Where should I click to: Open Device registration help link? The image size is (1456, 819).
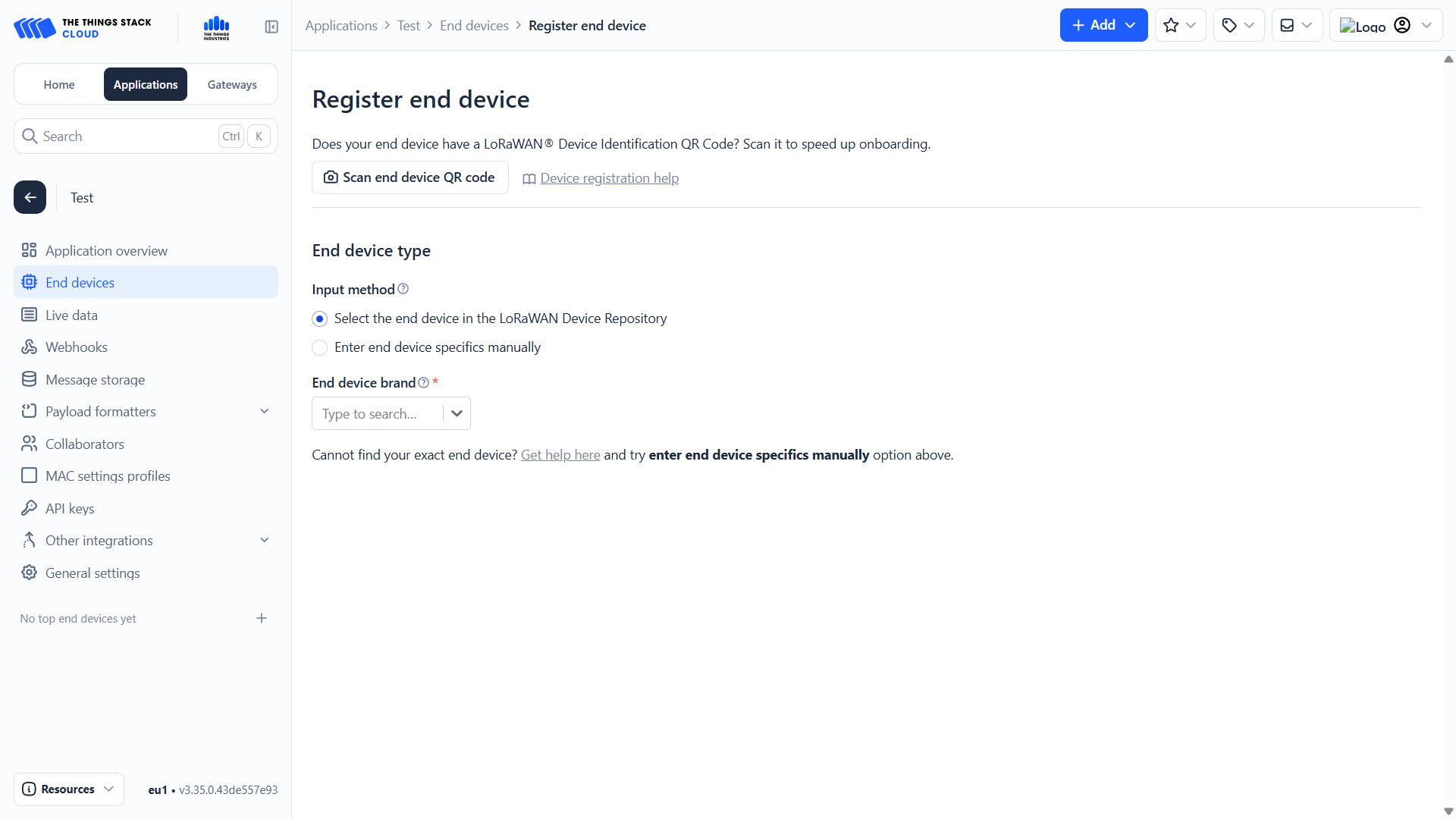pos(609,178)
